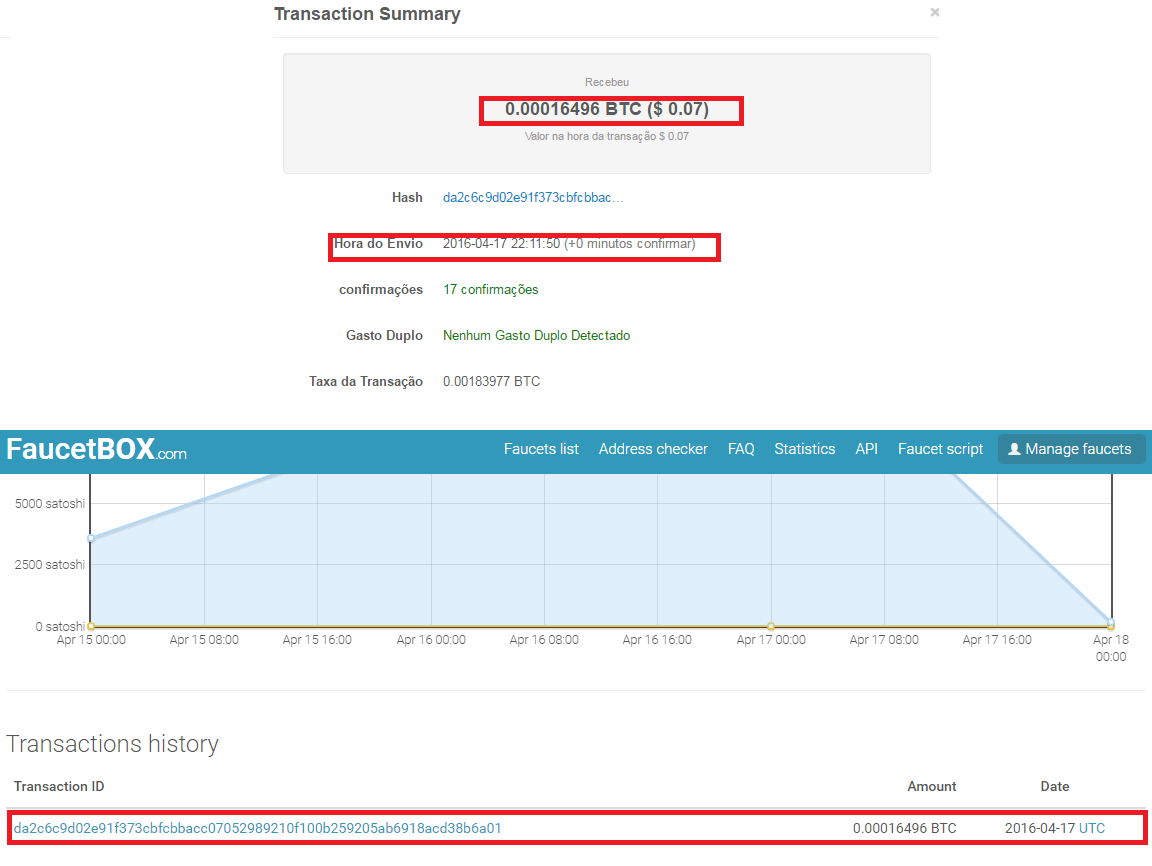Viewport: 1152px width, 866px height.
Task: View the Statistics page
Action: click(804, 449)
